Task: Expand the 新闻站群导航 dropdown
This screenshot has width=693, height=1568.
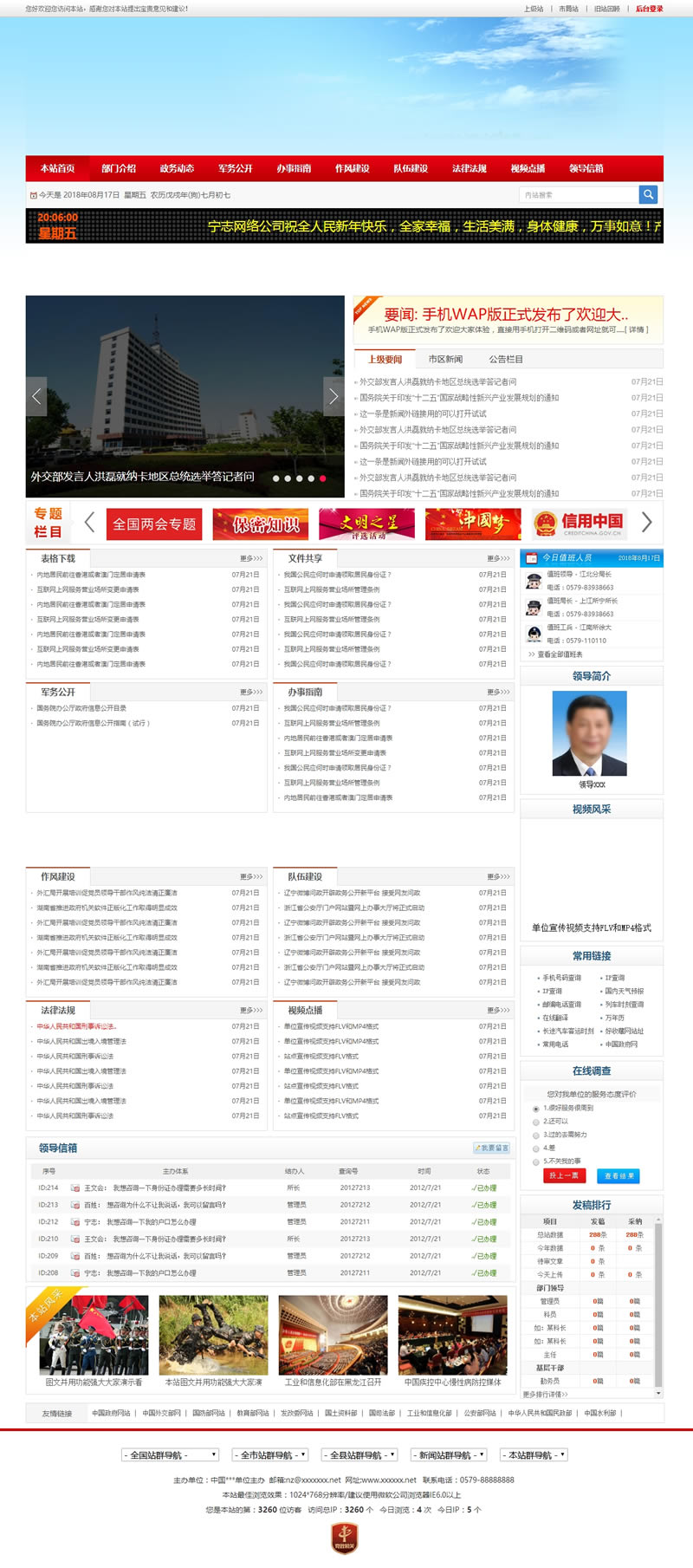Action: (448, 1455)
